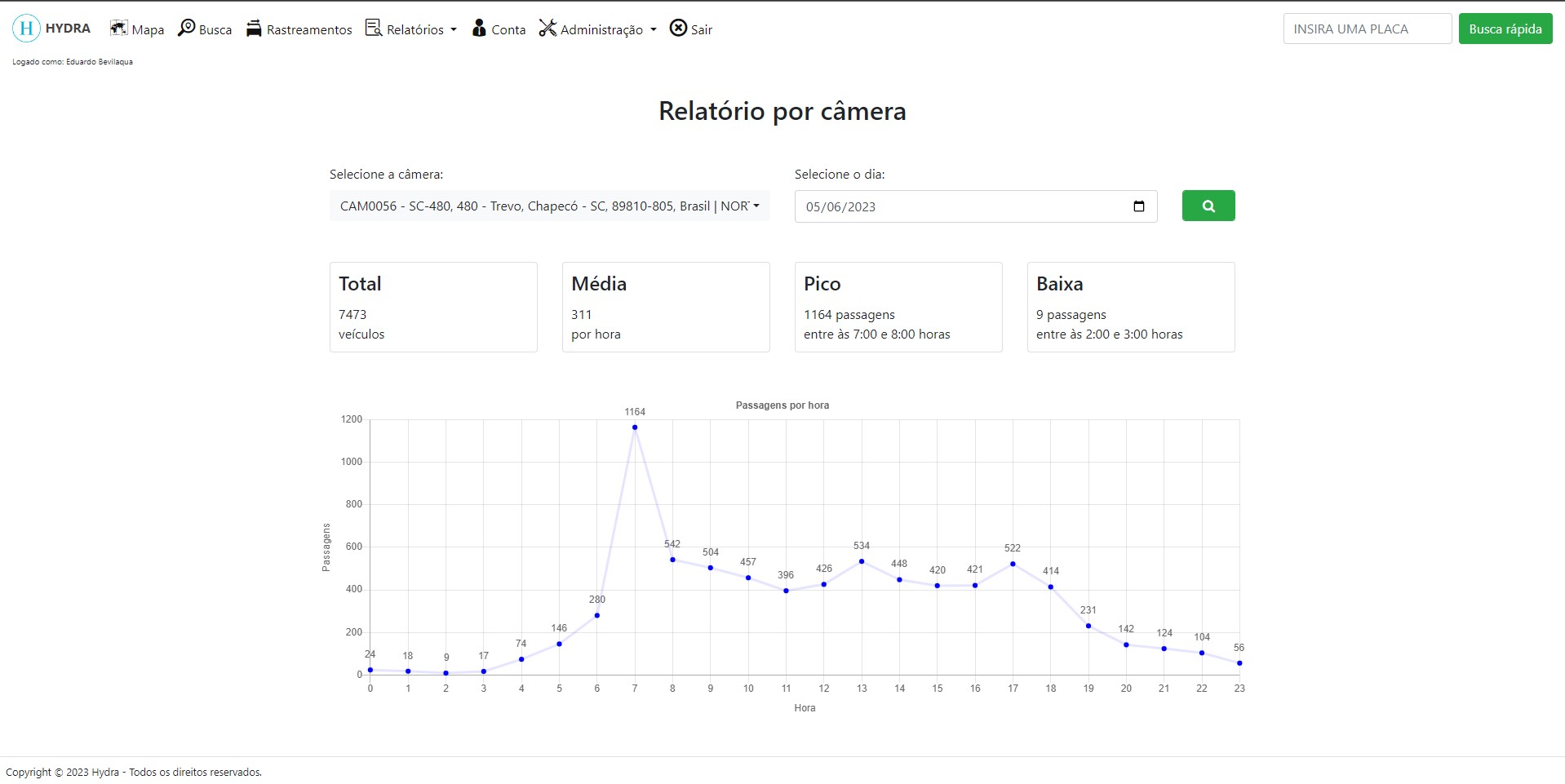Click the data point labeled 542

pos(672,560)
